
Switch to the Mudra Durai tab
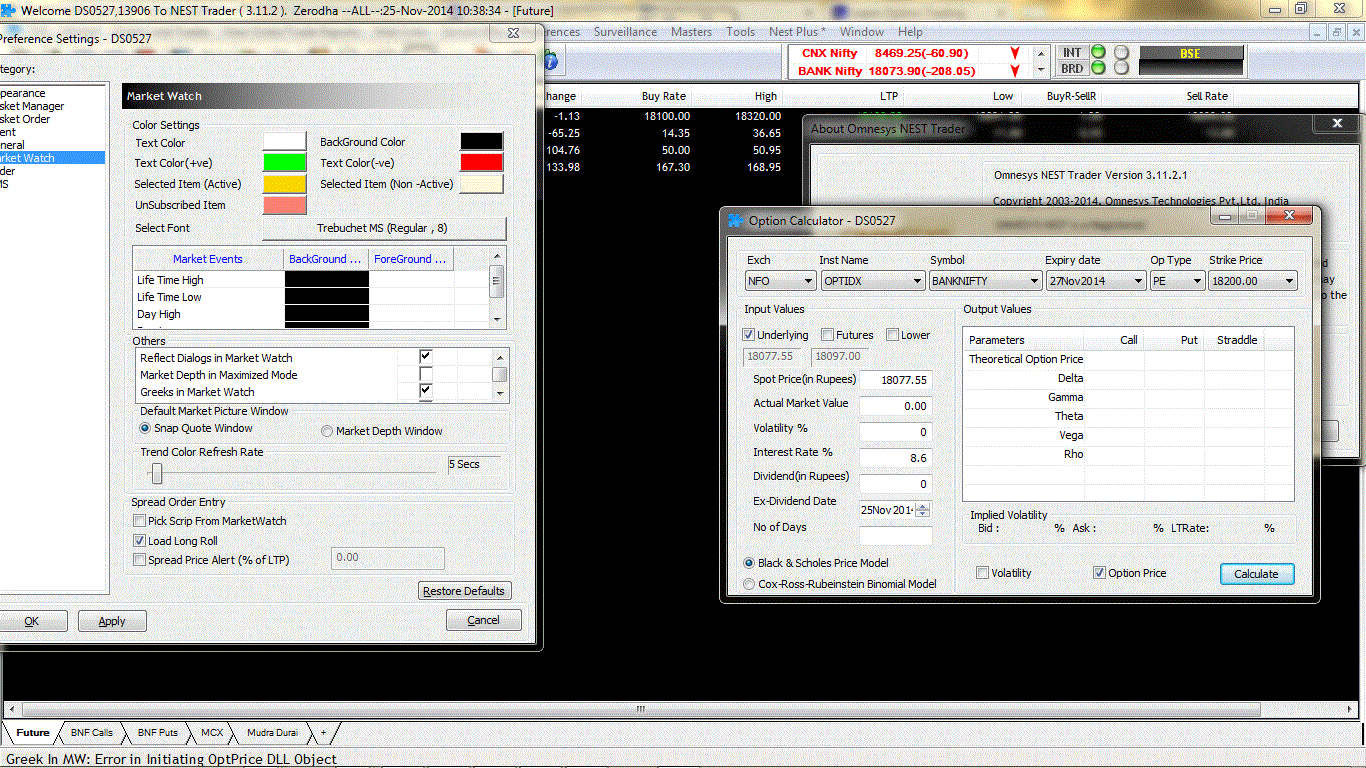273,733
